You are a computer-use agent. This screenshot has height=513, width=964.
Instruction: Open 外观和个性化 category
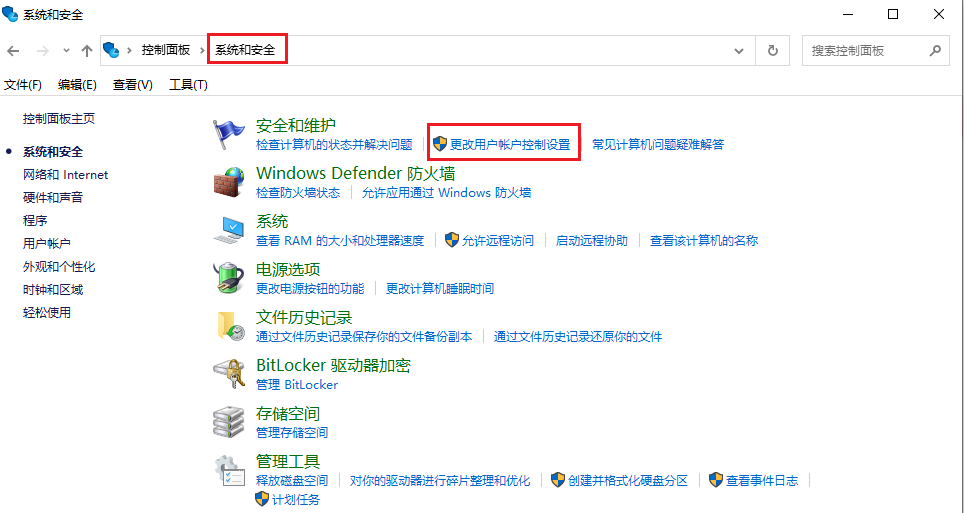tap(59, 267)
